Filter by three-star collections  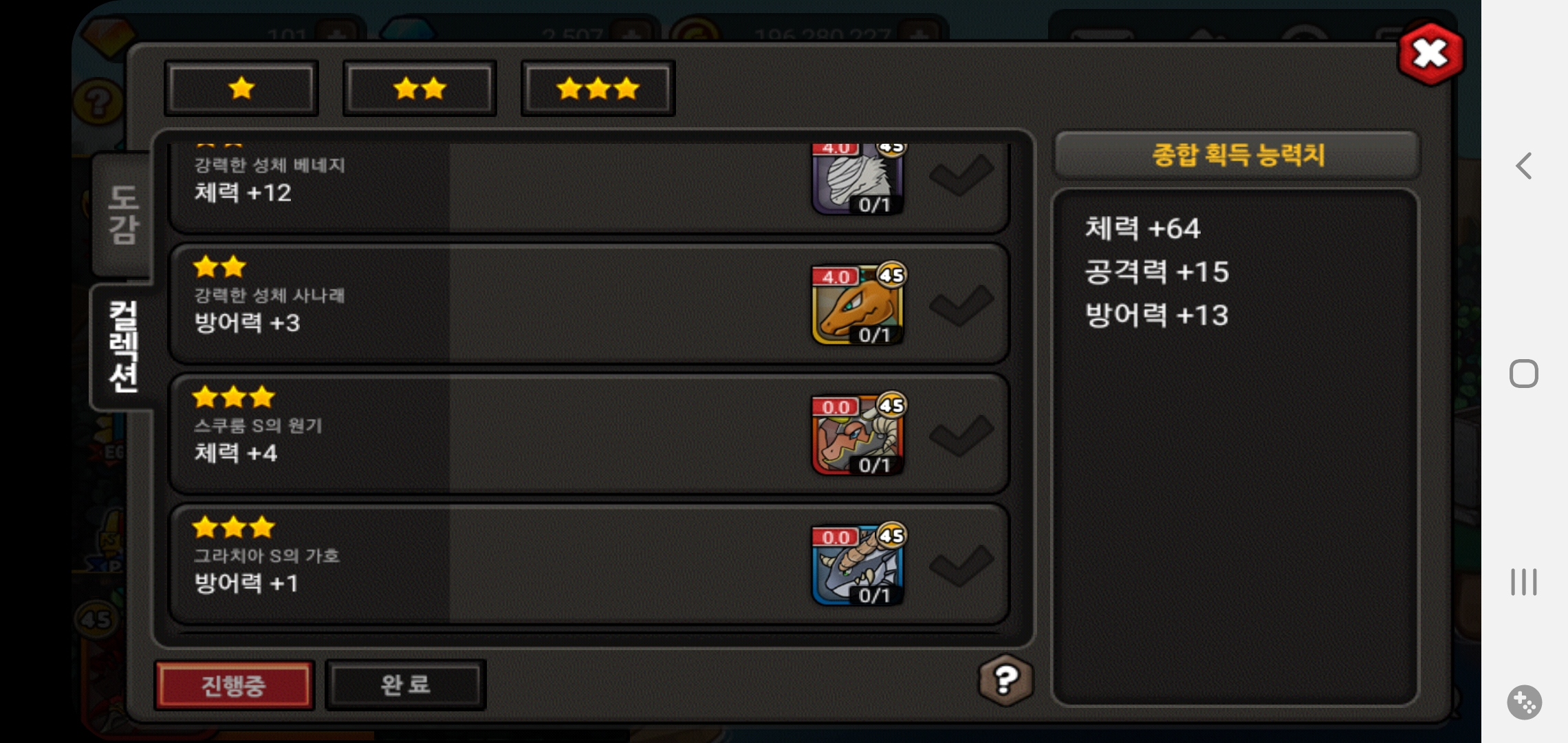[598, 88]
